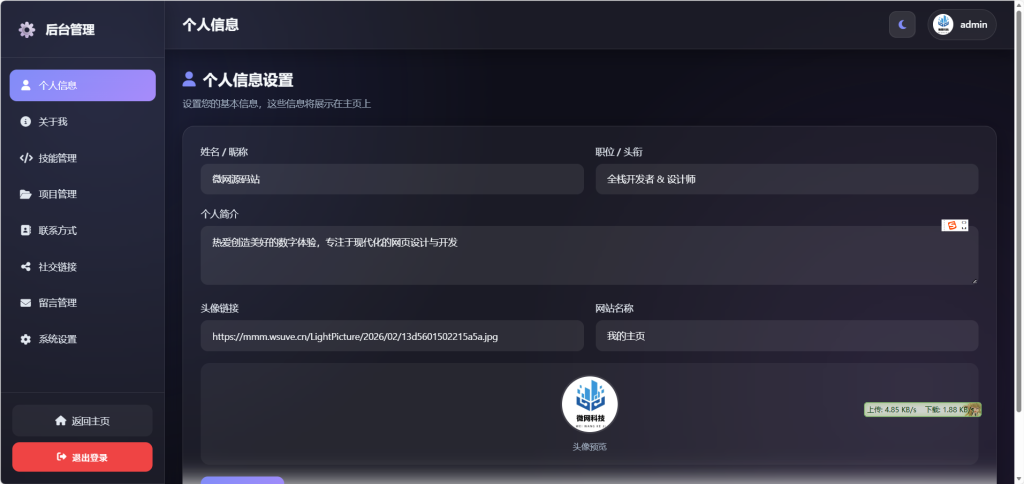This screenshot has height=484, width=1024.
Task: Click the 个人信息 title in the header
Action: 210,25
